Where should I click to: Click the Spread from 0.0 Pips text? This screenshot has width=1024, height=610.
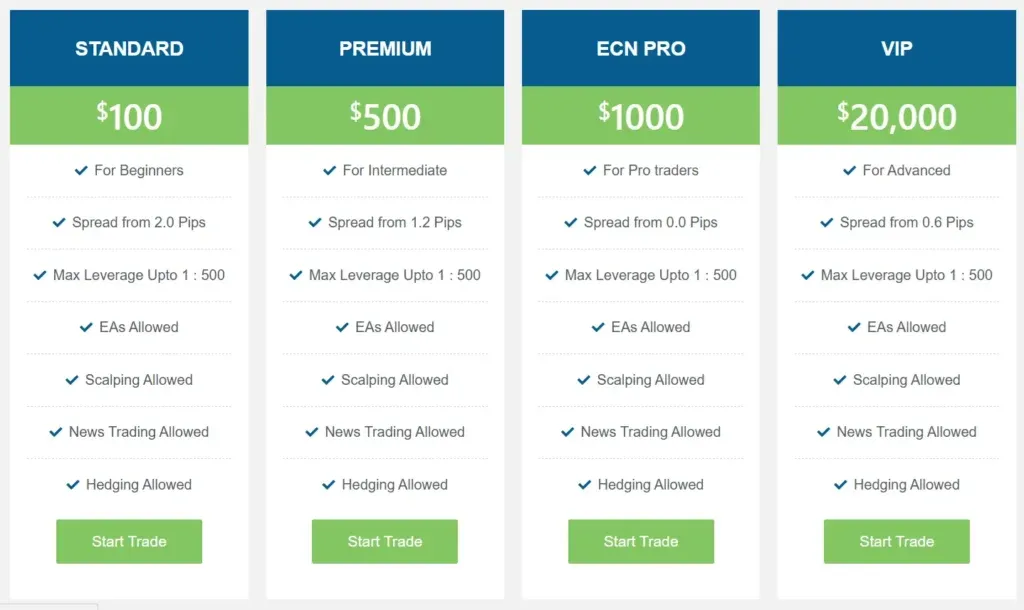[651, 222]
